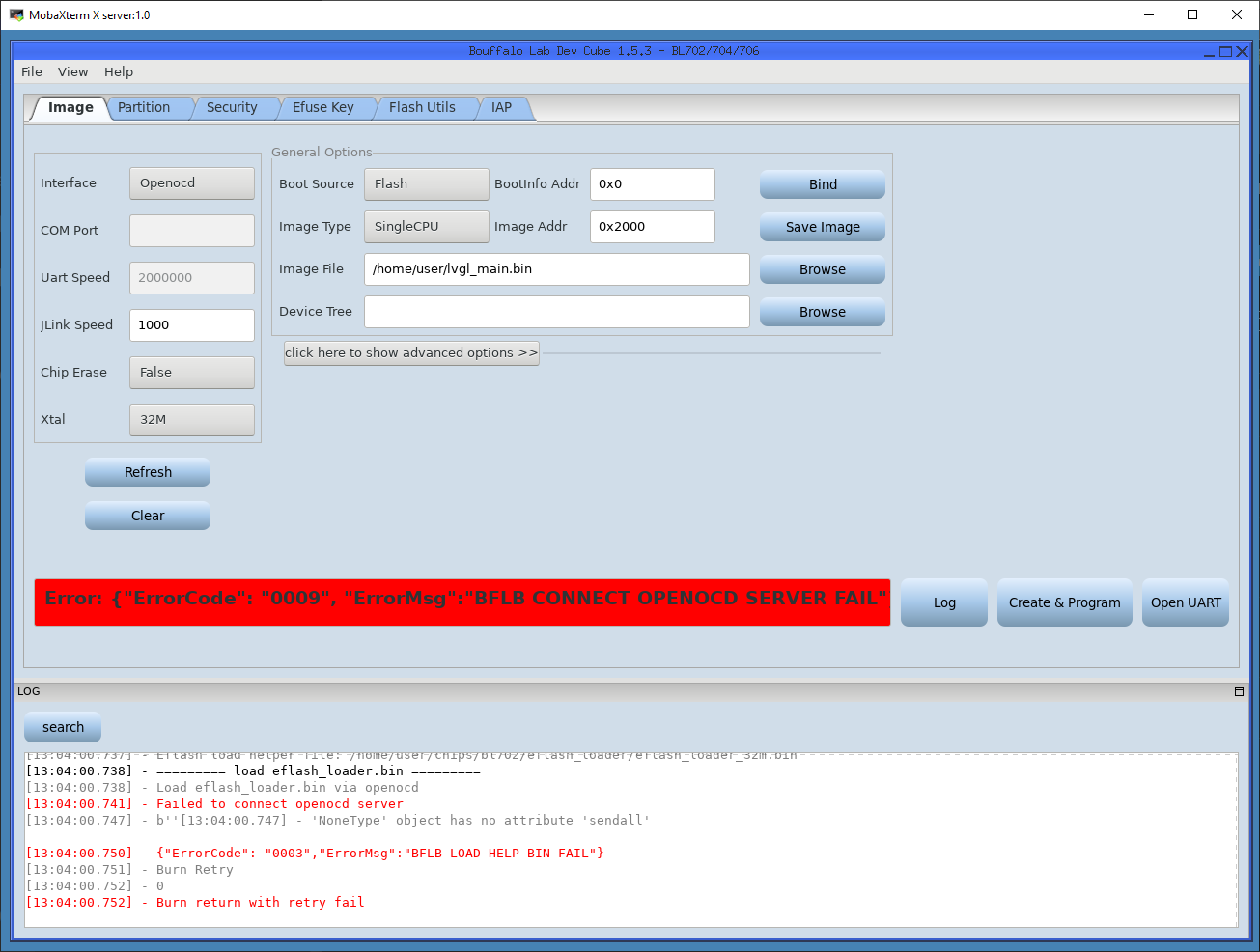This screenshot has width=1260, height=952.
Task: Minimize the inner Dev Cube window
Action: (1209, 52)
